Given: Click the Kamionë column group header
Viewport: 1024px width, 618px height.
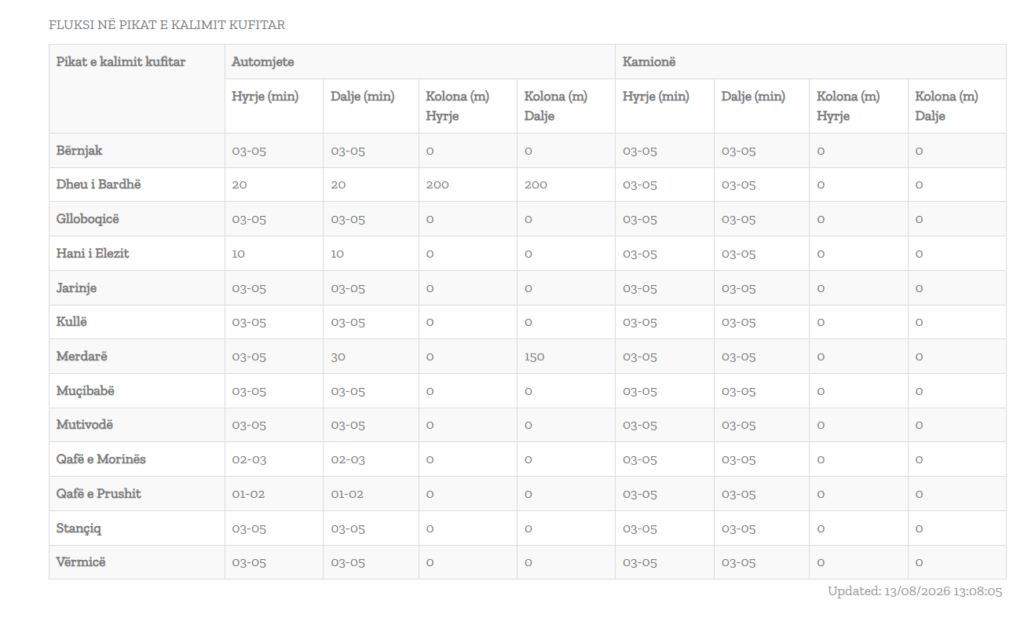Looking at the screenshot, I should [x=648, y=62].
